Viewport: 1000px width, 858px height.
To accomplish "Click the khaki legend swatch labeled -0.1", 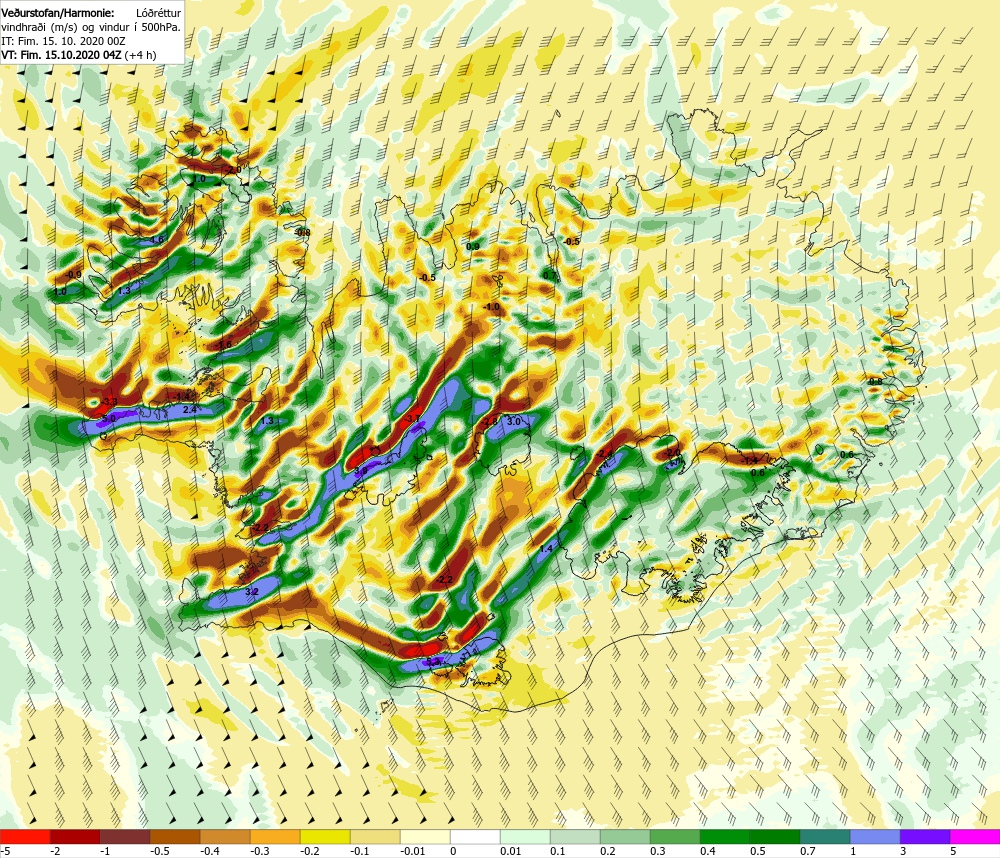I will (375, 836).
